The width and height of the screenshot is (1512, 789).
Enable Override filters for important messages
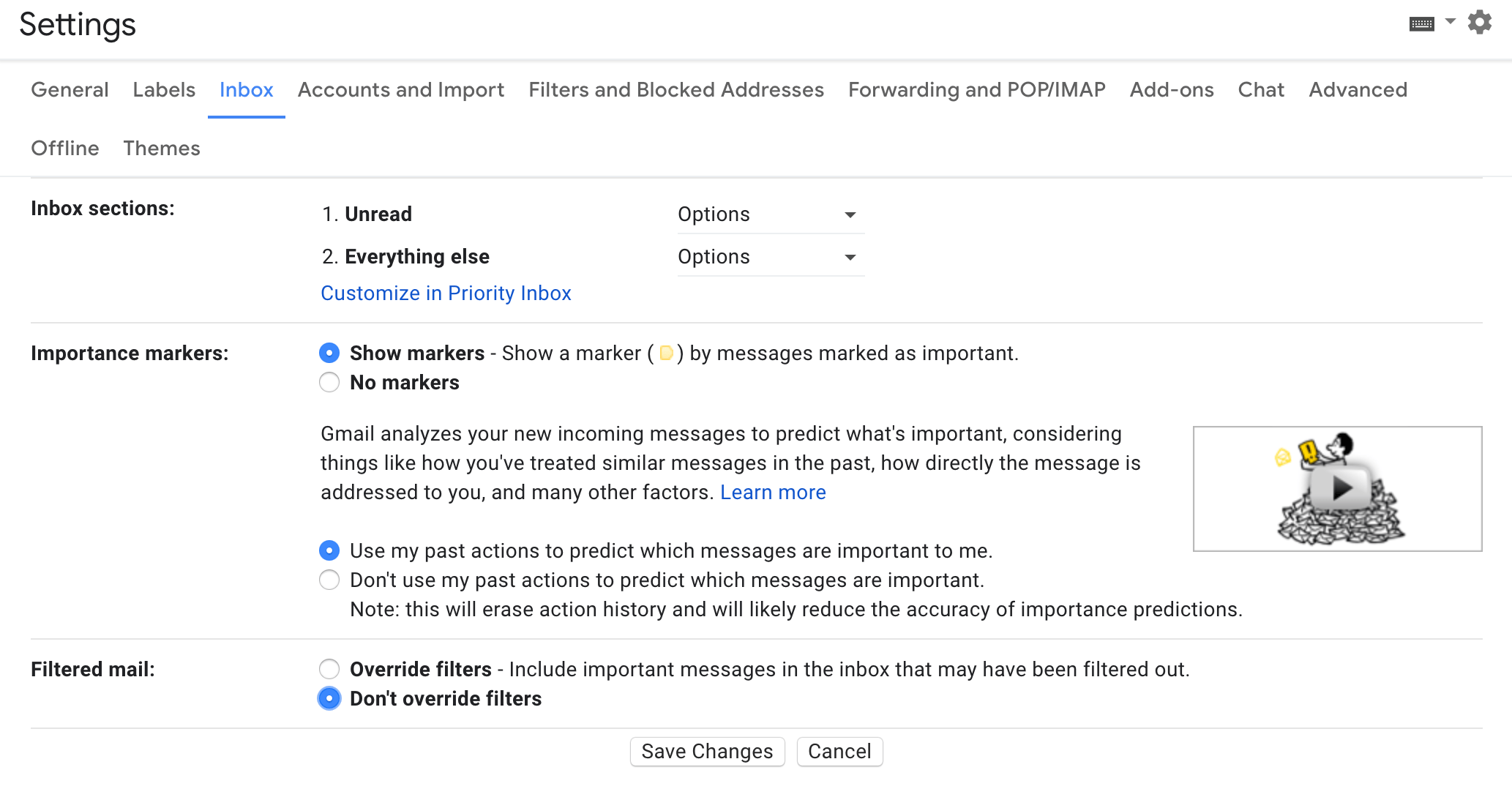tap(329, 669)
